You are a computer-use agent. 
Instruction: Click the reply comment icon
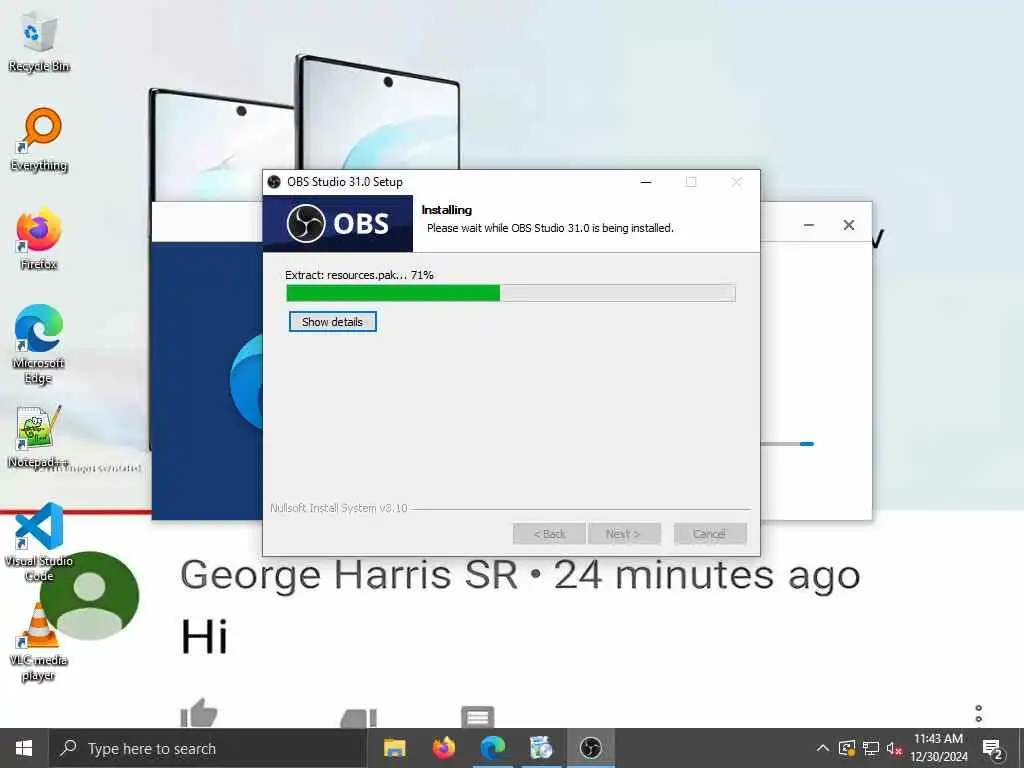click(x=477, y=717)
